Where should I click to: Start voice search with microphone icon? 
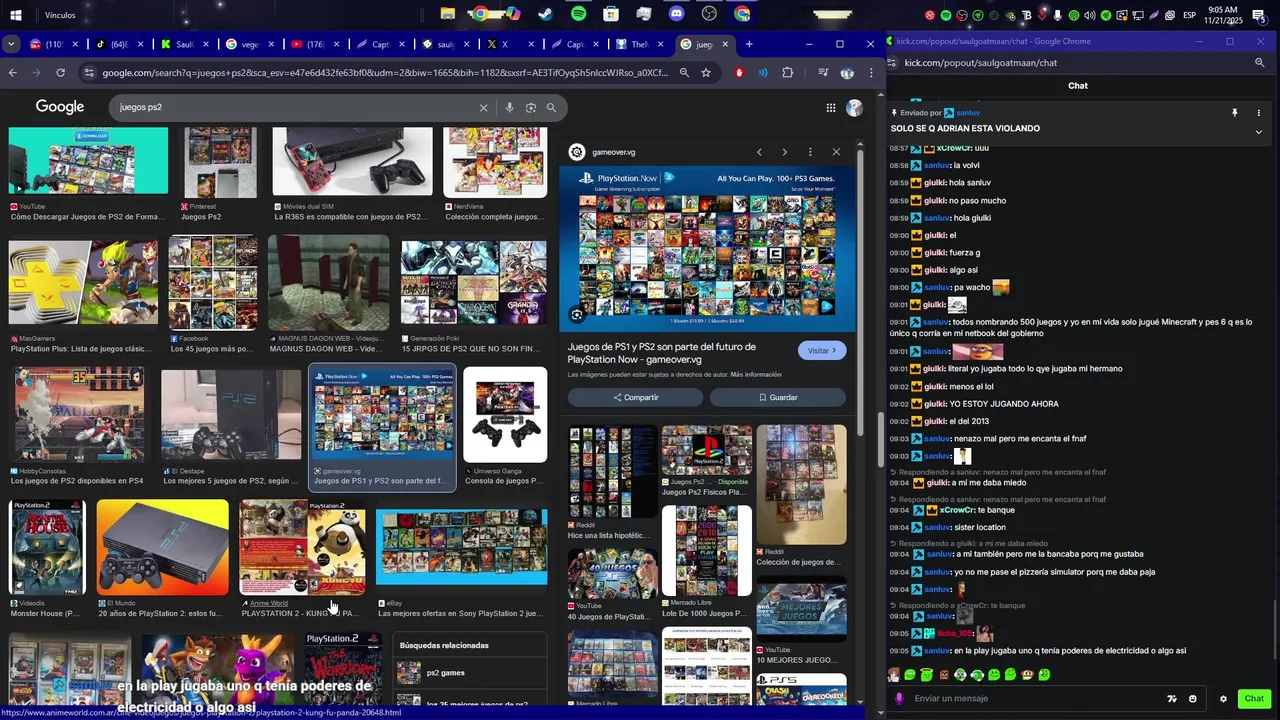(509, 107)
